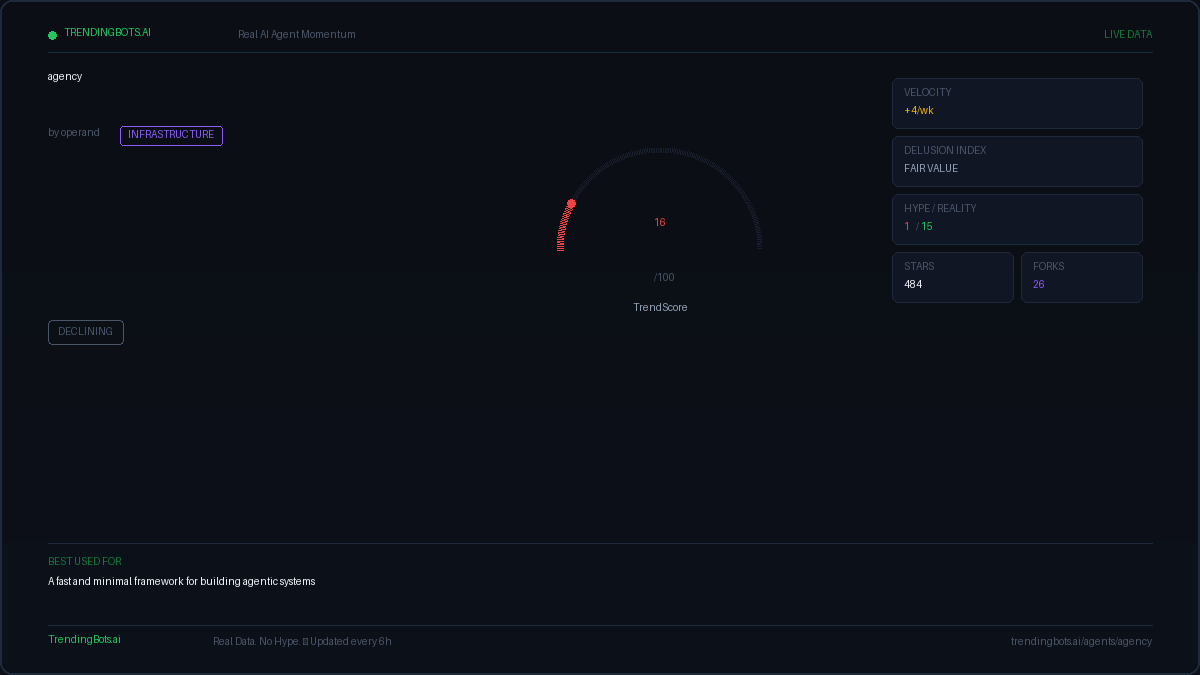Click the 'by operand' author text

click(74, 133)
